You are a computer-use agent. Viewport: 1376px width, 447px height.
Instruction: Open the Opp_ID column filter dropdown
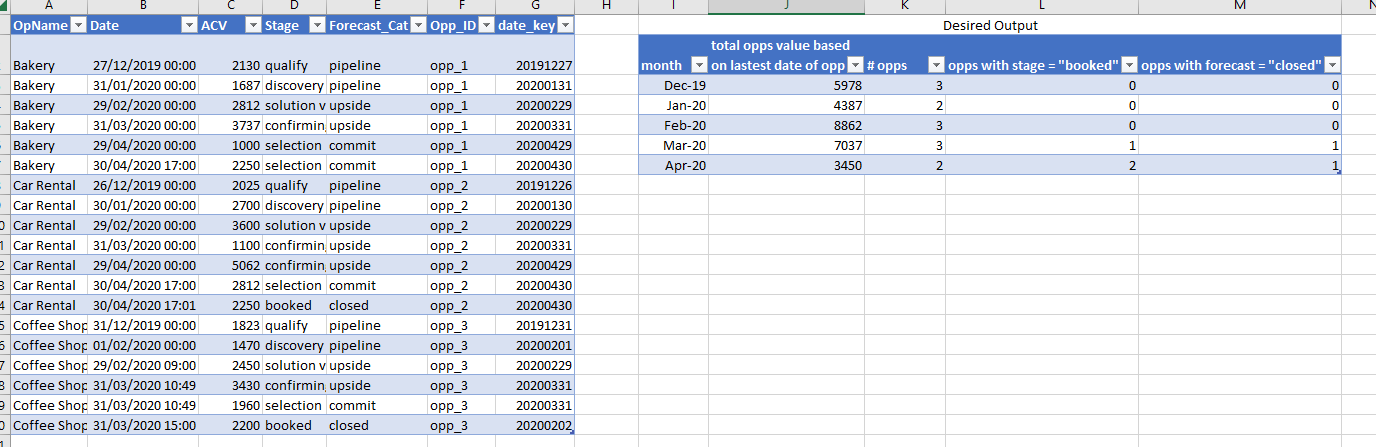486,25
